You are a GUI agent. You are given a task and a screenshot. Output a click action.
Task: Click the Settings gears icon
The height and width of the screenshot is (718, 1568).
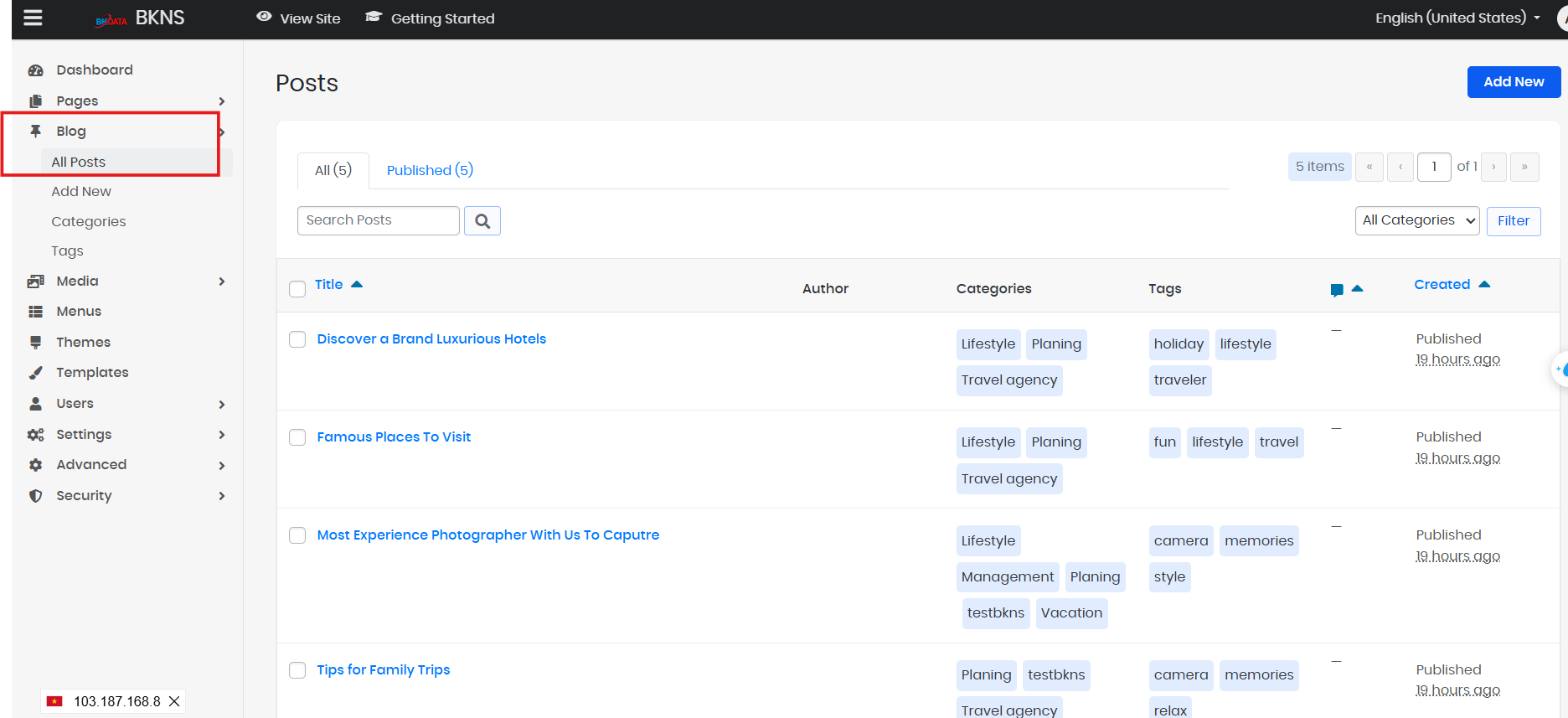pyautogui.click(x=35, y=435)
